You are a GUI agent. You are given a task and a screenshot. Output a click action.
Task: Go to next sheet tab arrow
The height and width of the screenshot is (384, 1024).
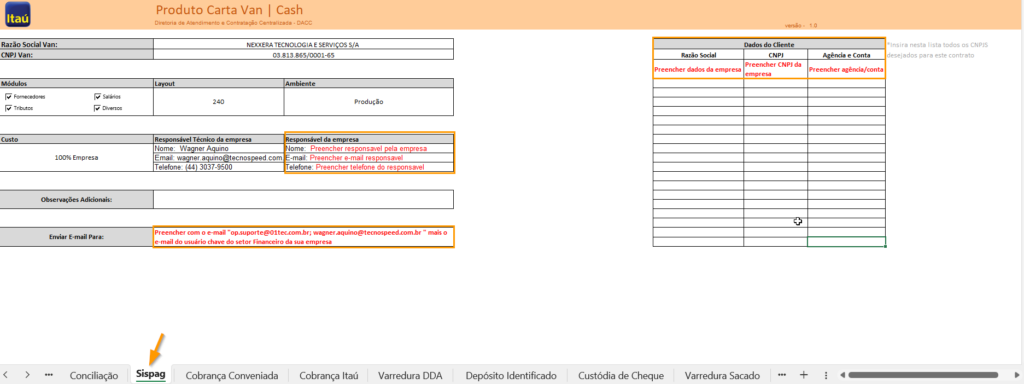[x=27, y=375]
